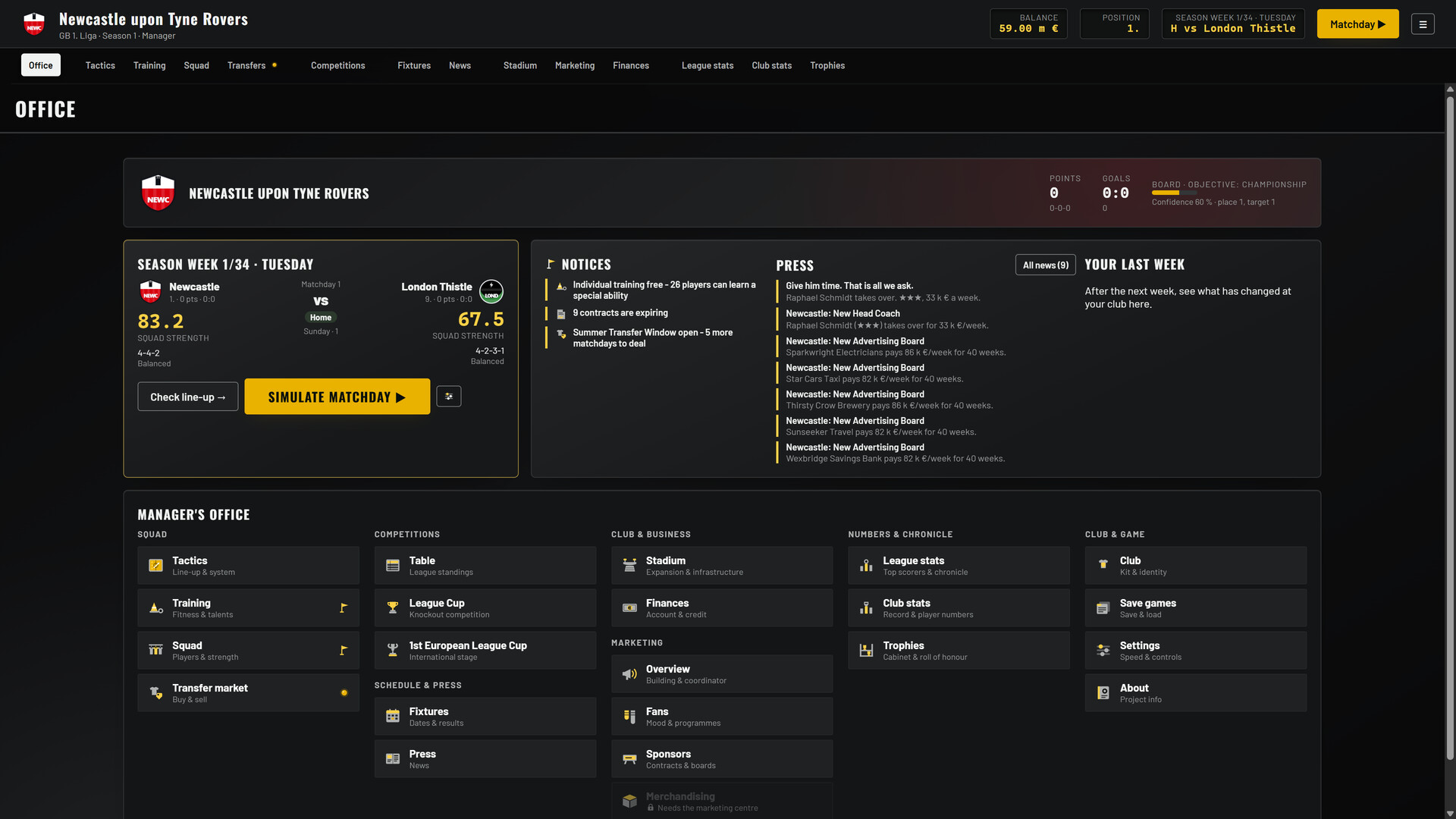1456x819 pixels.
Task: Click the Club stats chart icon
Action: tap(866, 608)
